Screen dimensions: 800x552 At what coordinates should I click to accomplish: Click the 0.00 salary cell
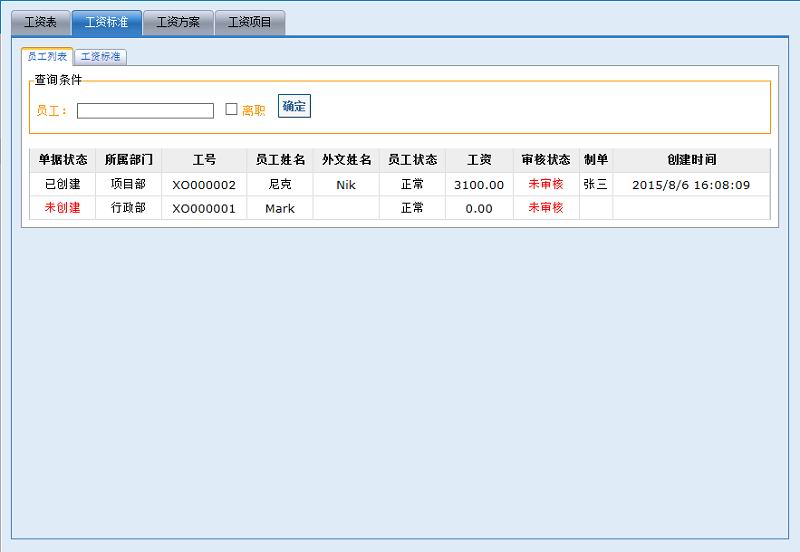click(479, 208)
